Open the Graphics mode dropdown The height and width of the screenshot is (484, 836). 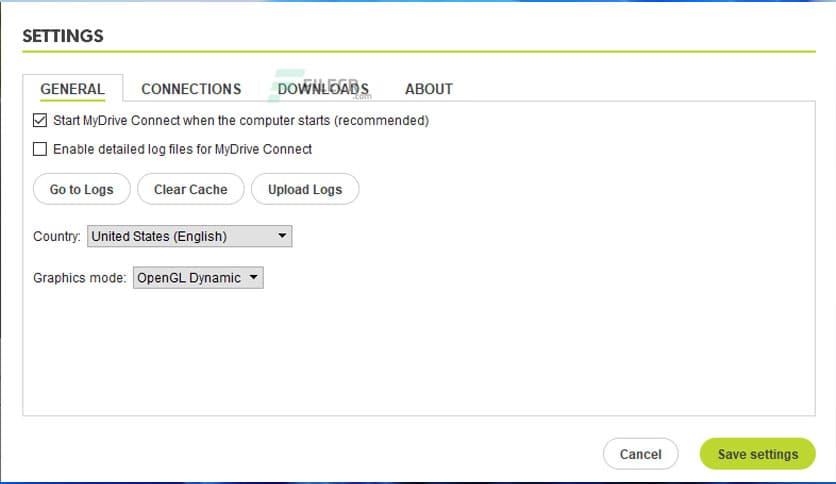(198, 278)
